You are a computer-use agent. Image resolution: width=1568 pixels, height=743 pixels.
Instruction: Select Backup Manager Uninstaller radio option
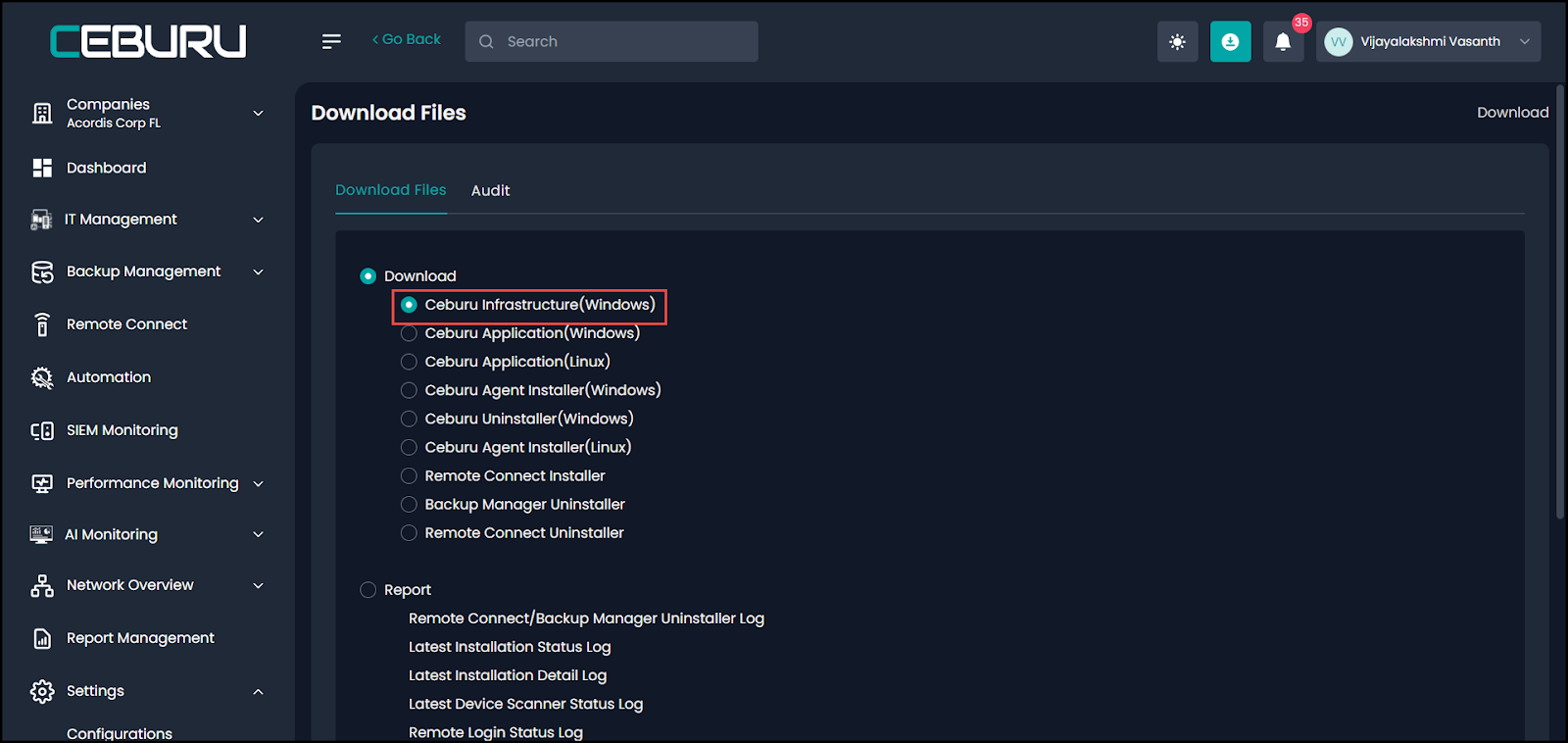point(409,504)
